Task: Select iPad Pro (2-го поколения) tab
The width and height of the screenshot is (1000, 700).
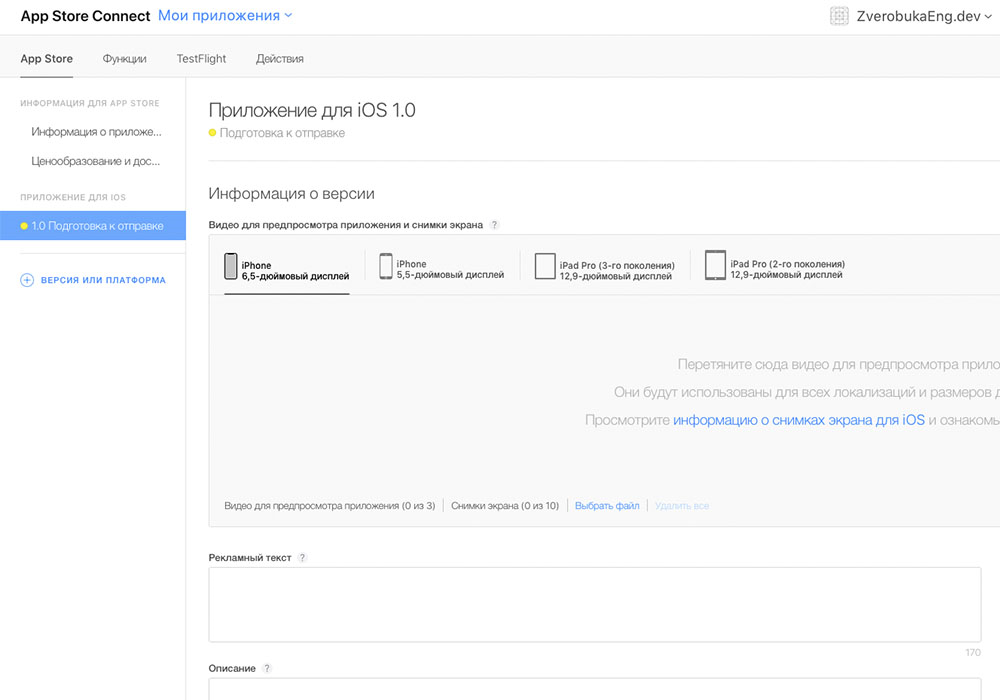Action: [775, 265]
